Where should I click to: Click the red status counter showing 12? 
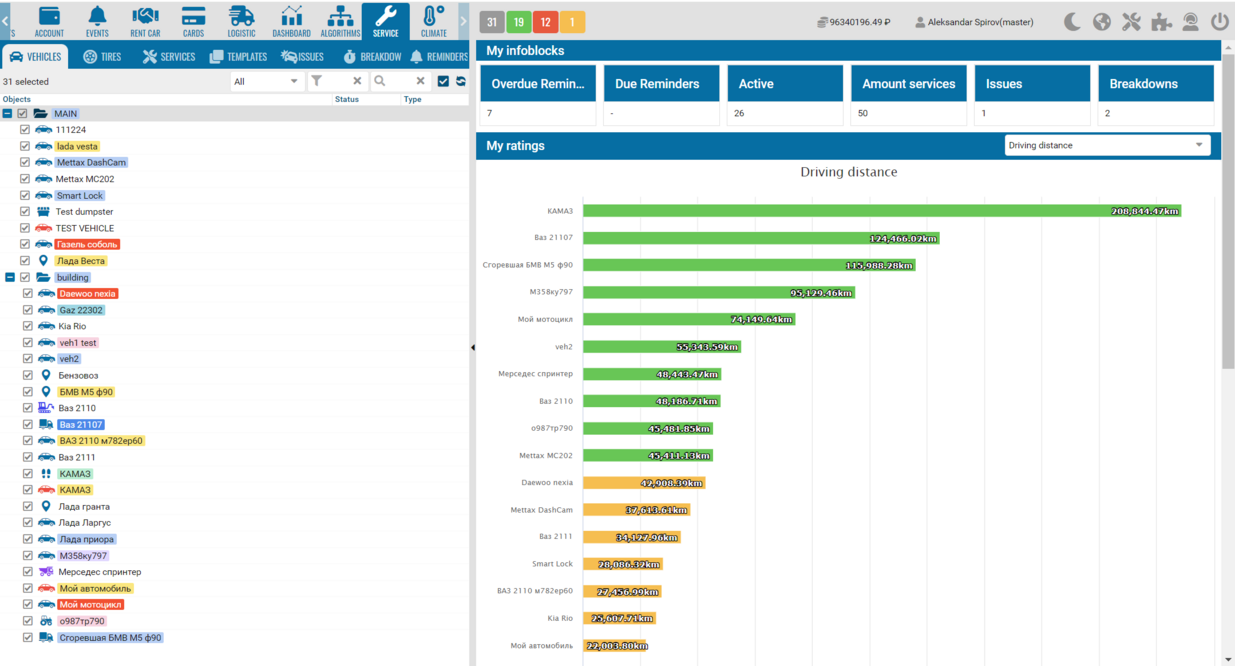[x=545, y=22]
